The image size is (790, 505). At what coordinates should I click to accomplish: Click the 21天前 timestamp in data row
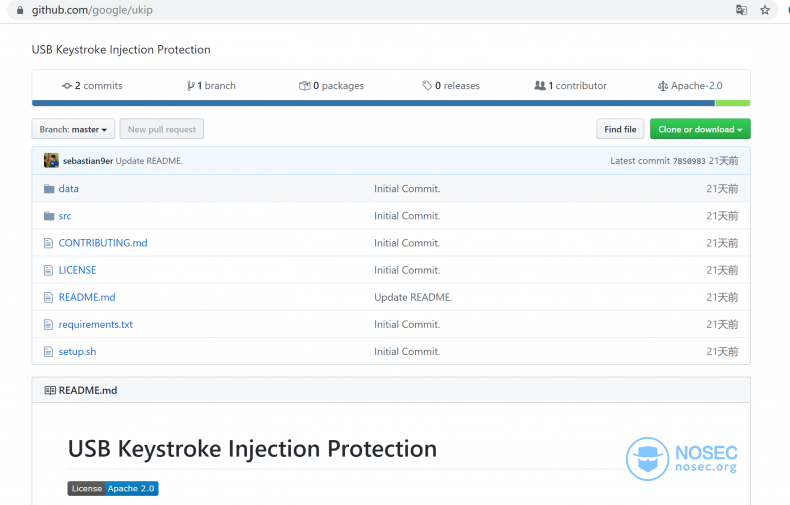[x=722, y=188]
